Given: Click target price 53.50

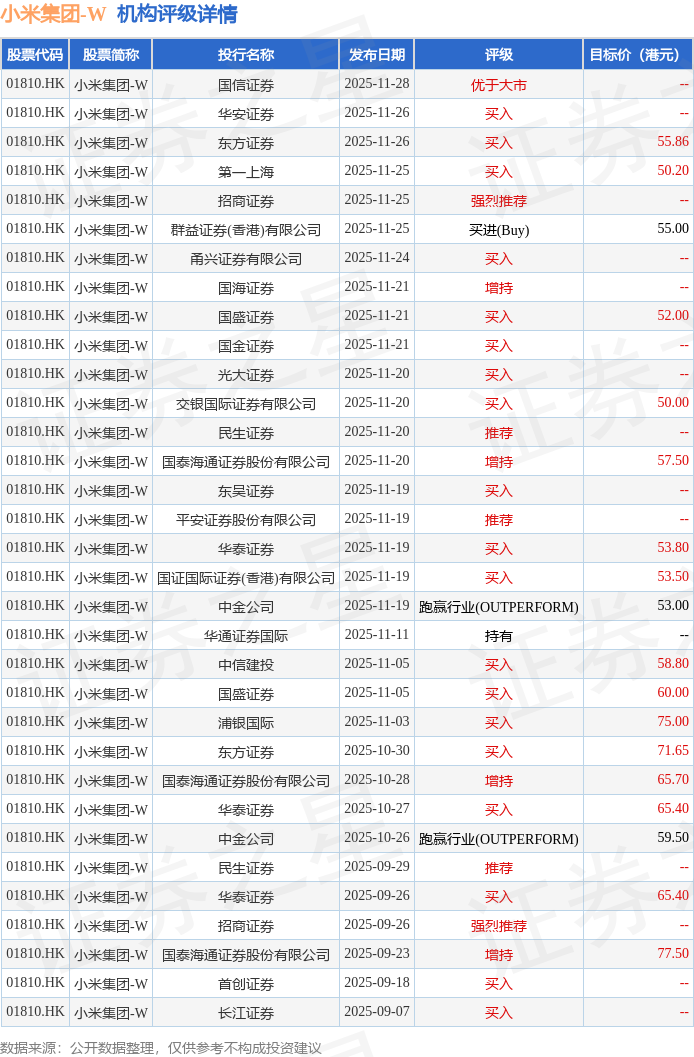Looking at the screenshot, I should (x=673, y=576).
